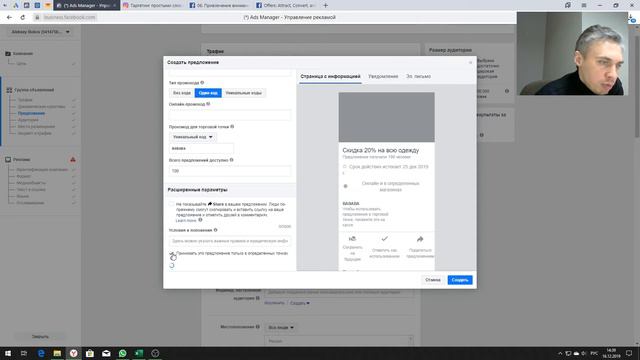Open a new browser tab with plus button
The height and width of the screenshot is (360, 640).
[325, 5]
